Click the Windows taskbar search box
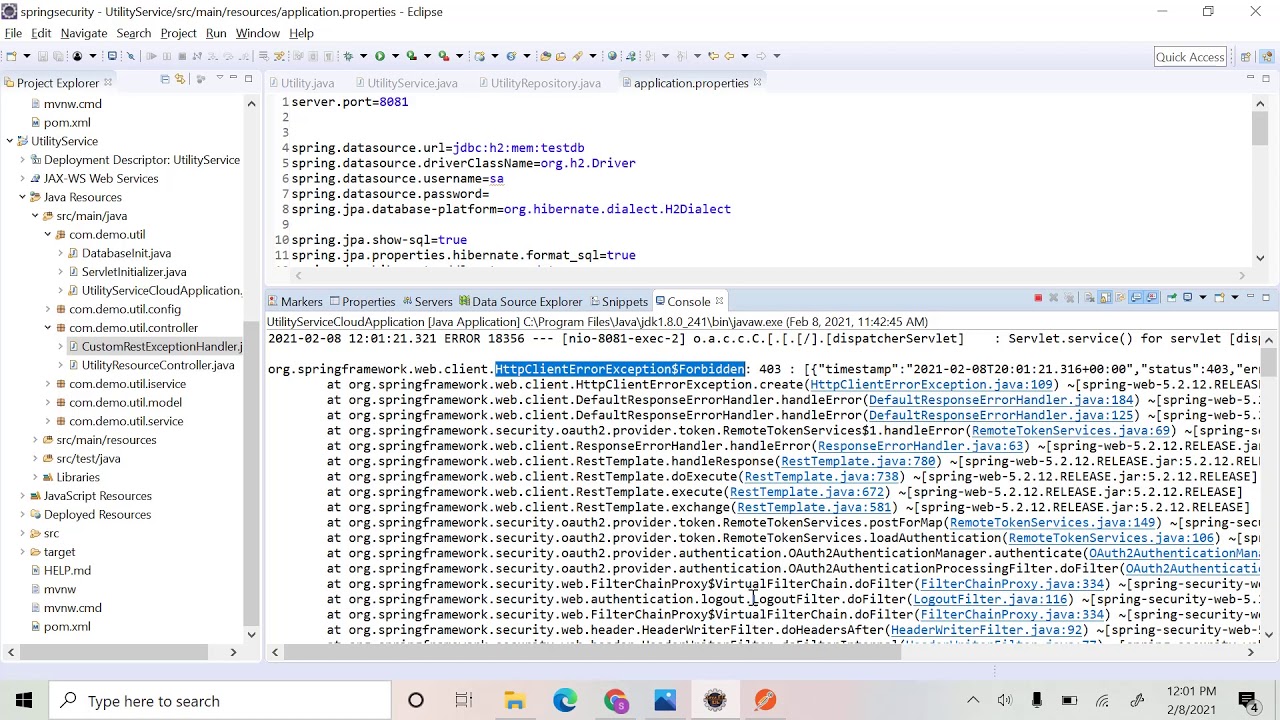 click(220, 701)
